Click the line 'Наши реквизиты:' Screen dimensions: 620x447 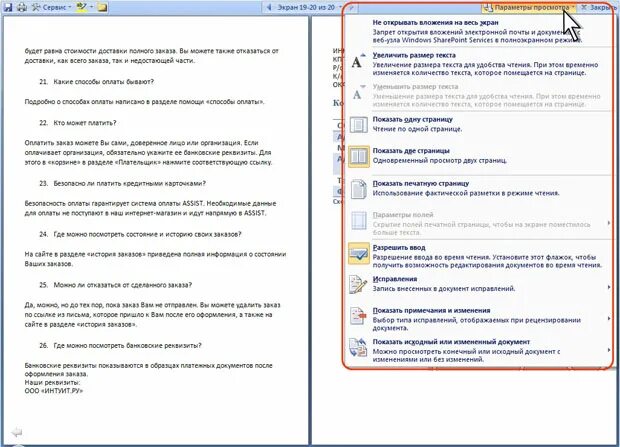[x=52, y=382]
